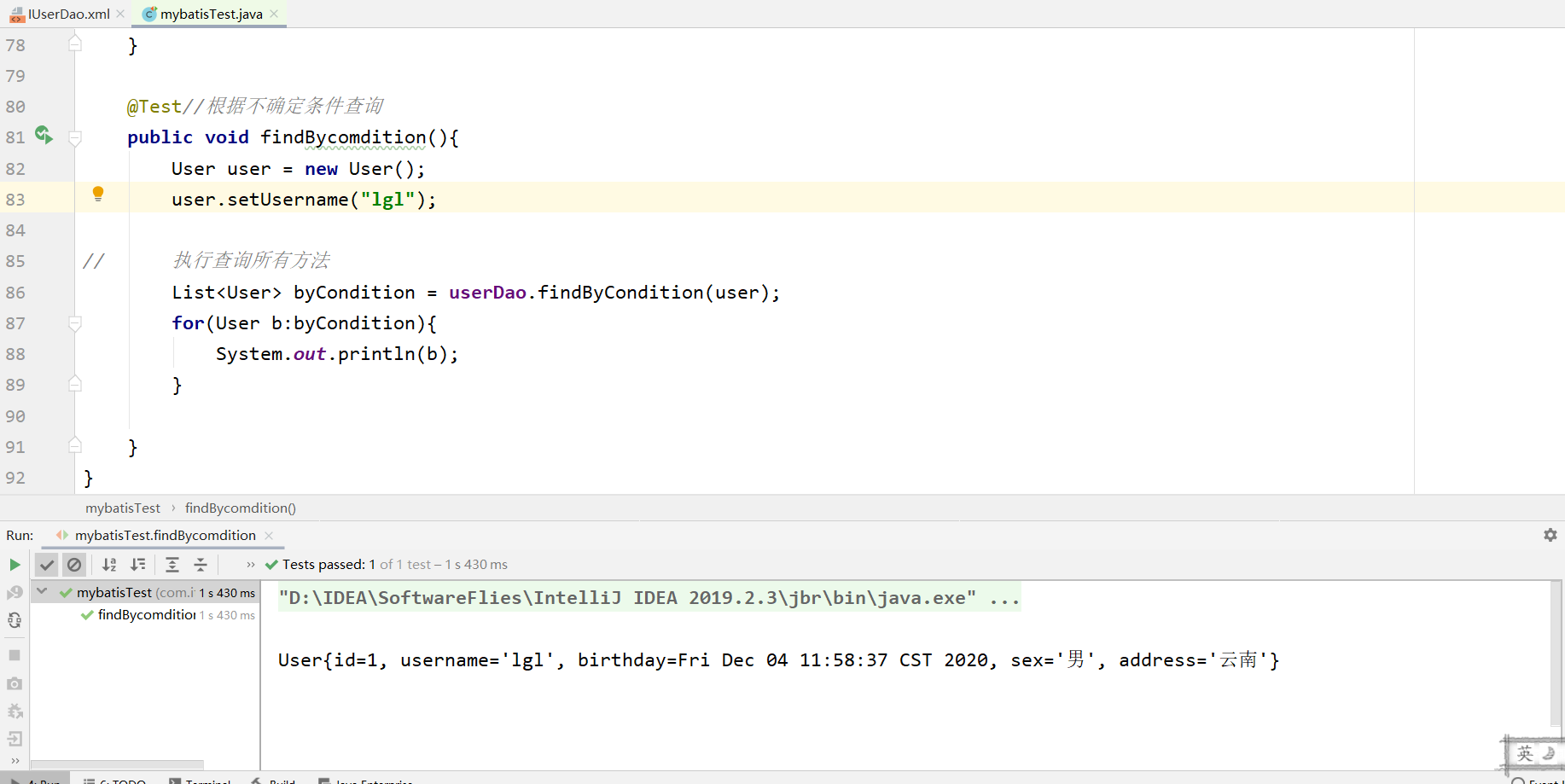Expand all test tree nodes

coord(172,565)
